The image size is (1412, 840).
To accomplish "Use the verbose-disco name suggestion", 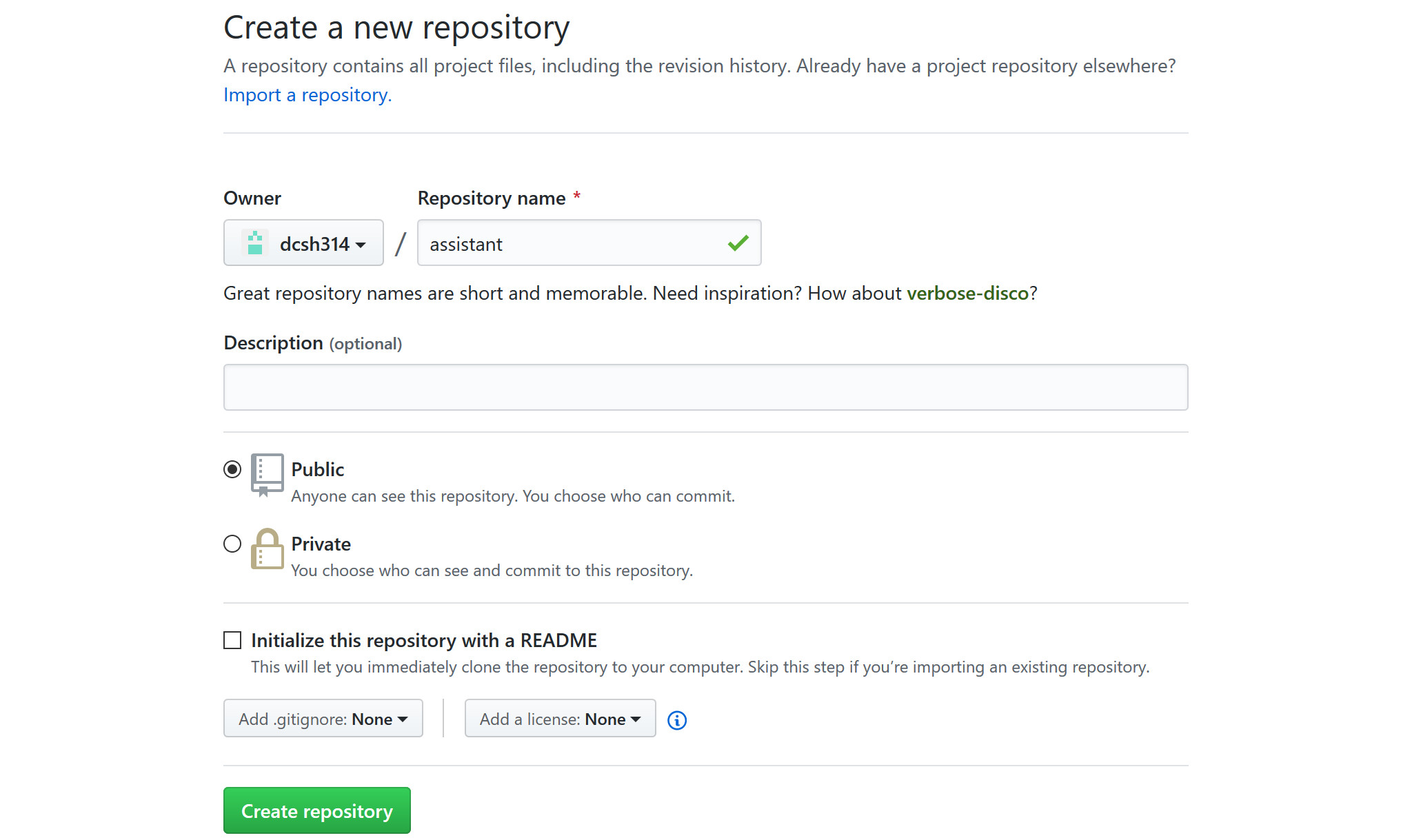I will point(967,294).
